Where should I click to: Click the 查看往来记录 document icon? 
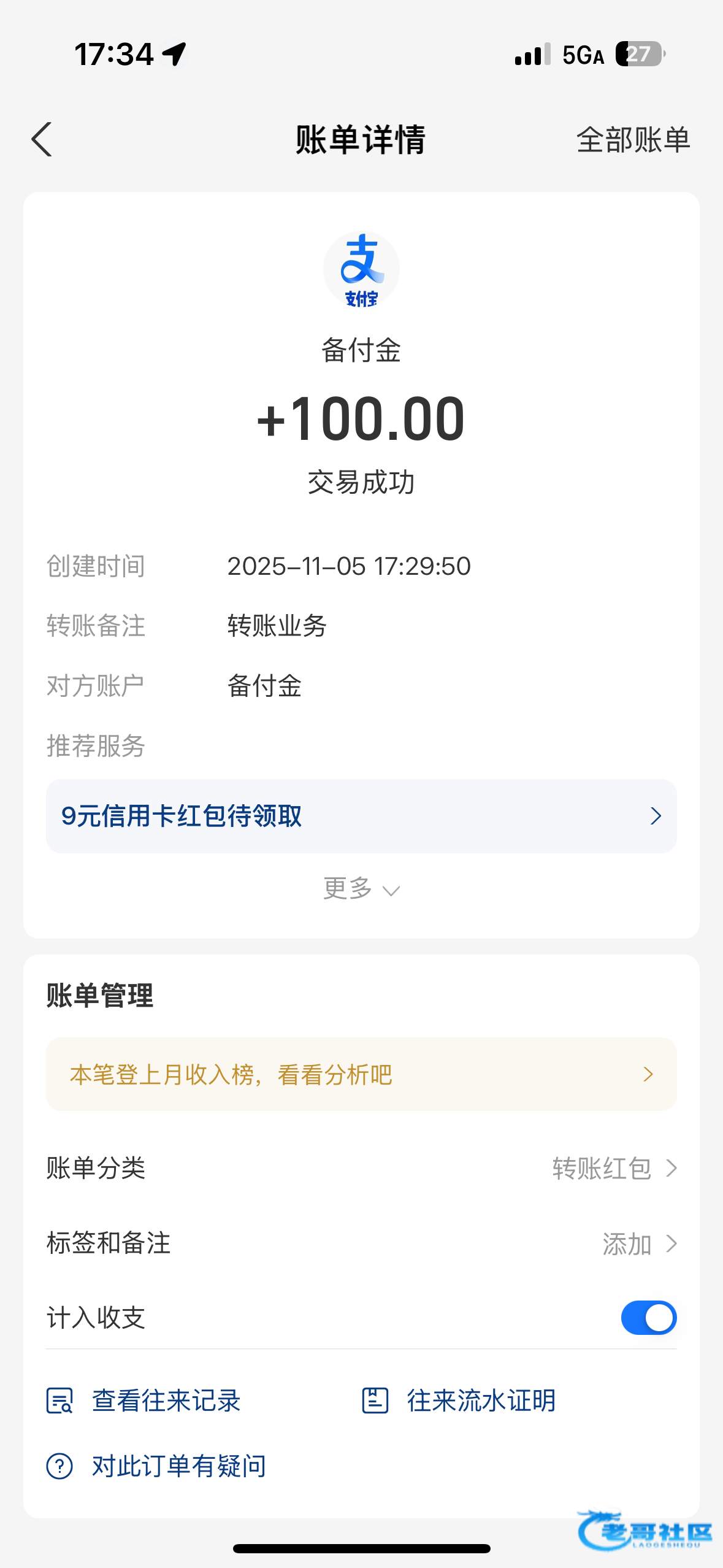click(x=59, y=1401)
